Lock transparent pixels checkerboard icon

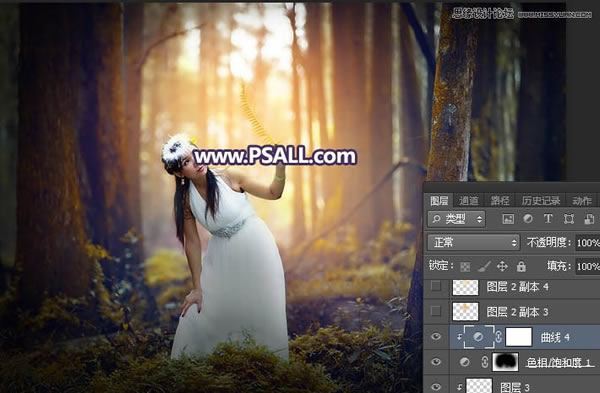coord(465,267)
